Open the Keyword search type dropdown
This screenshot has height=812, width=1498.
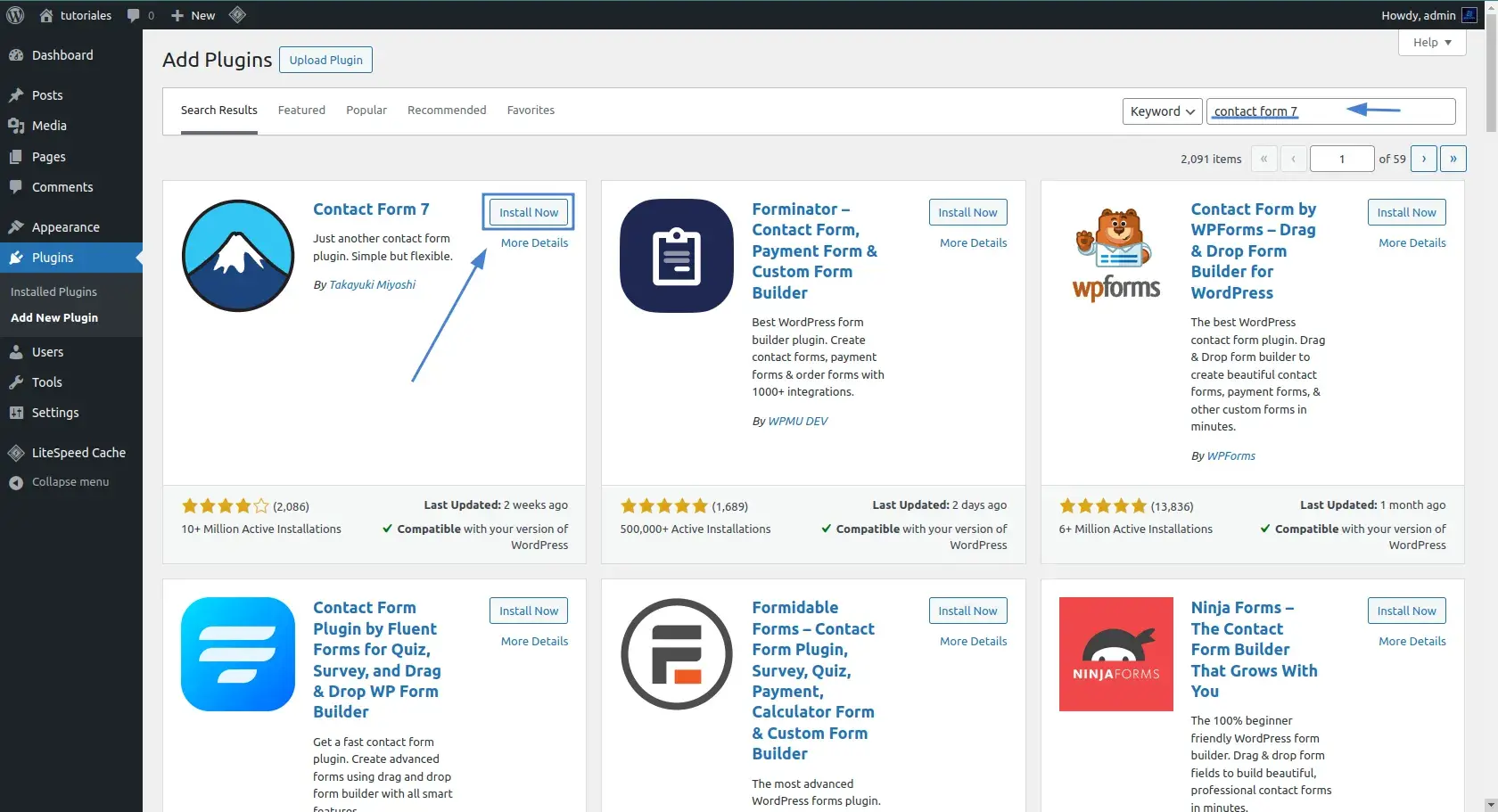[x=1162, y=111]
